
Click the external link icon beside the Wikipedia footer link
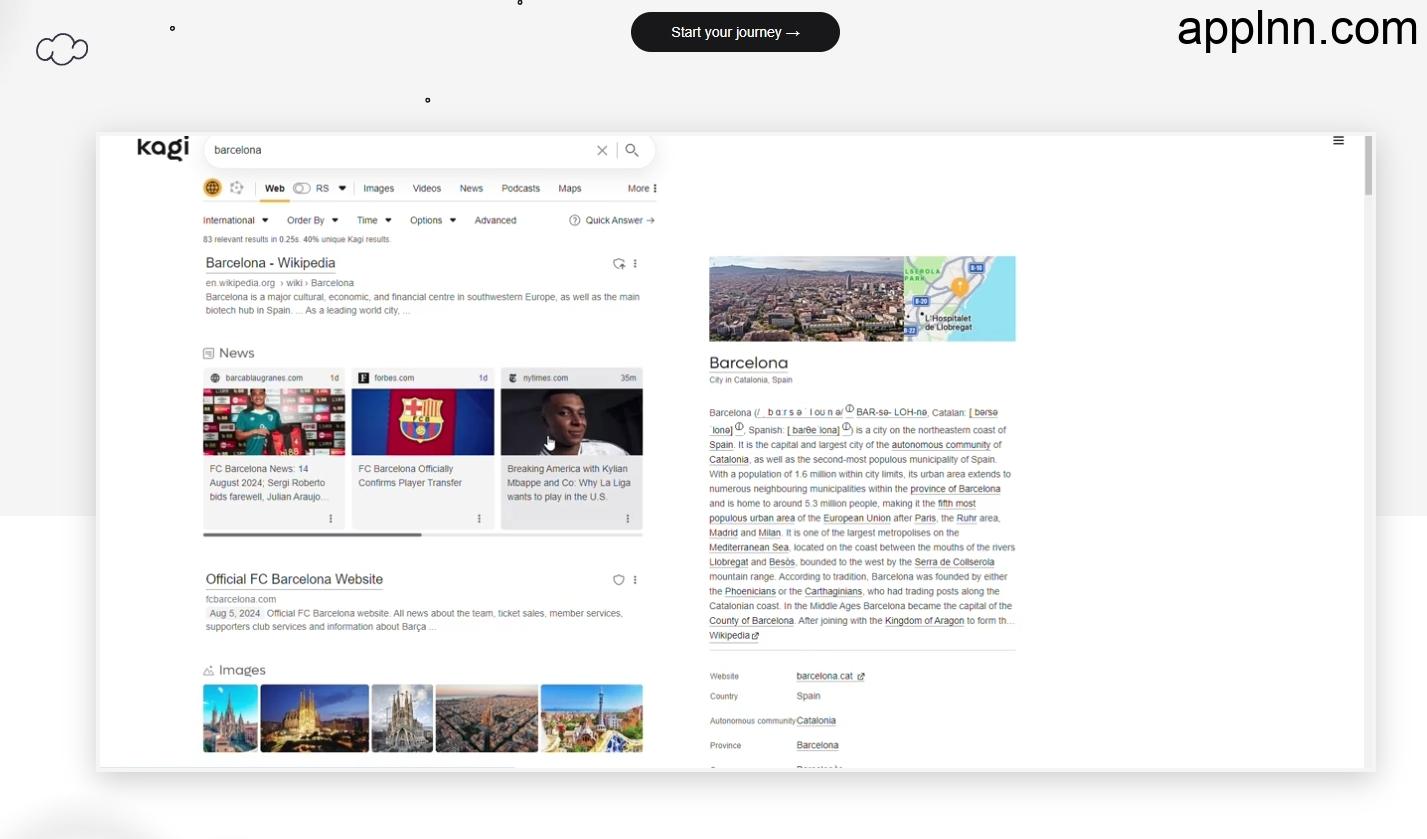(755, 636)
